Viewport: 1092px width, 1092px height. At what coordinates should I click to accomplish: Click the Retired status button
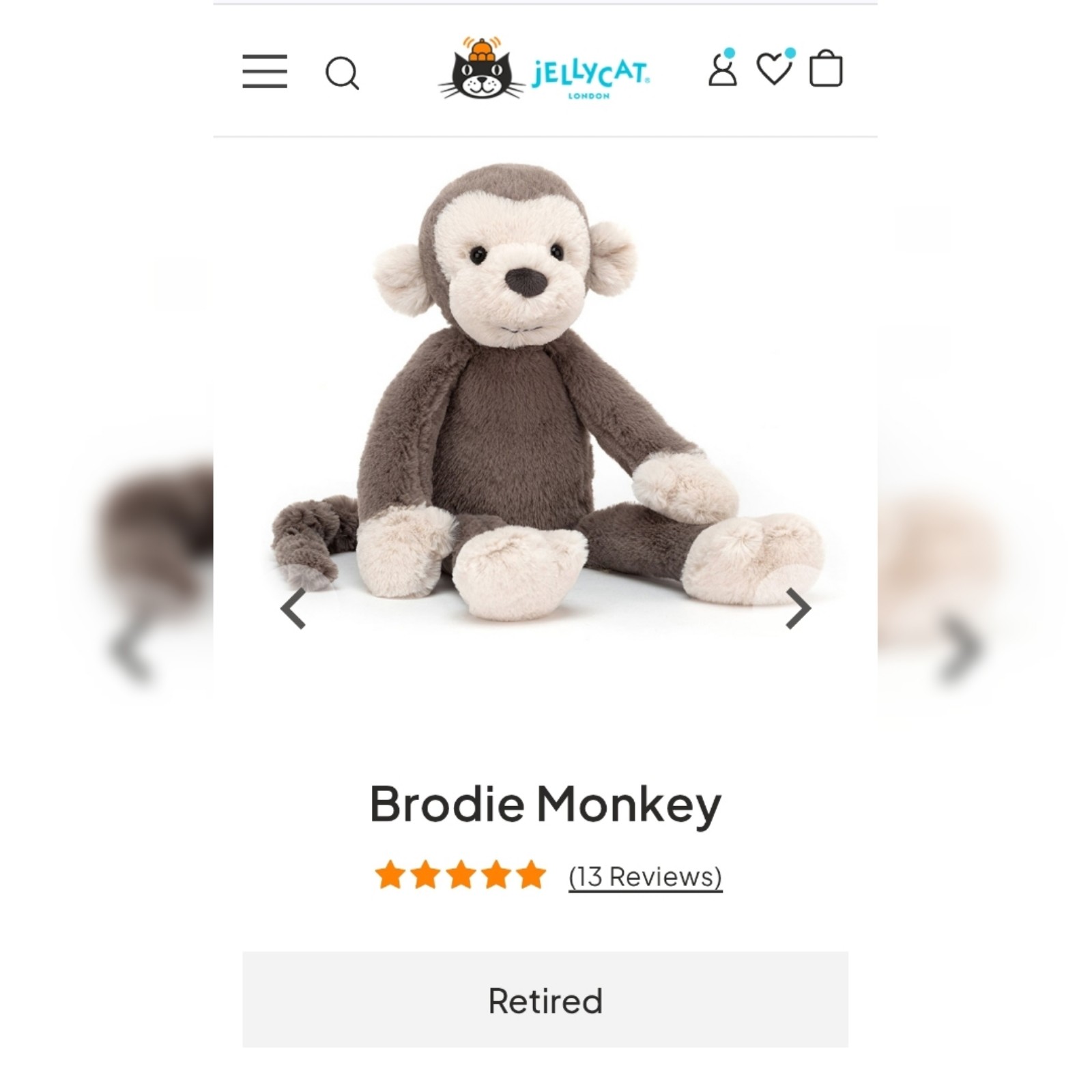[545, 1000]
